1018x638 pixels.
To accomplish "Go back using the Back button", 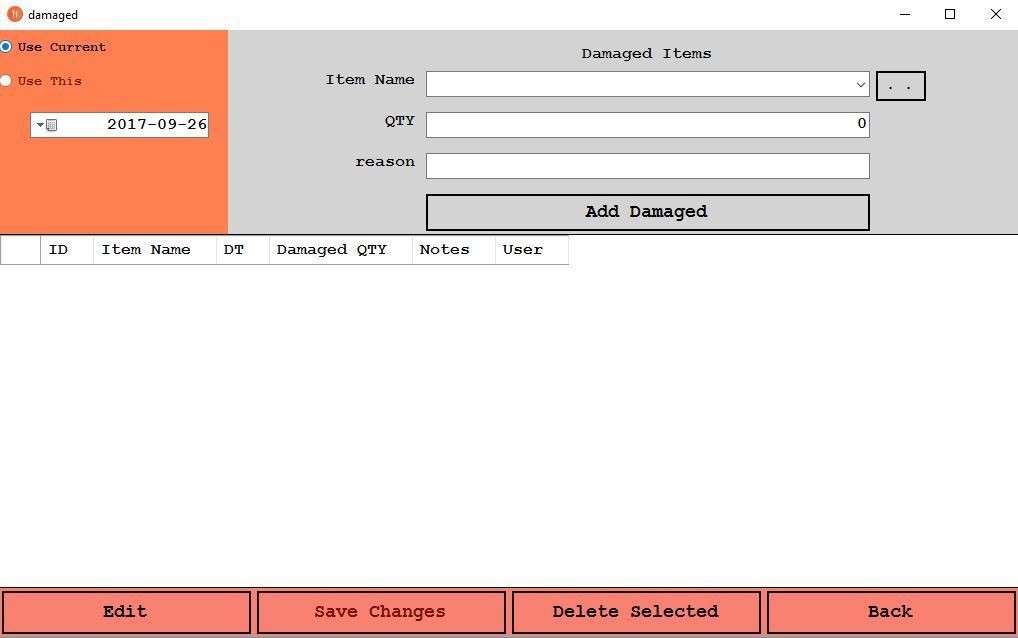I will [890, 612].
